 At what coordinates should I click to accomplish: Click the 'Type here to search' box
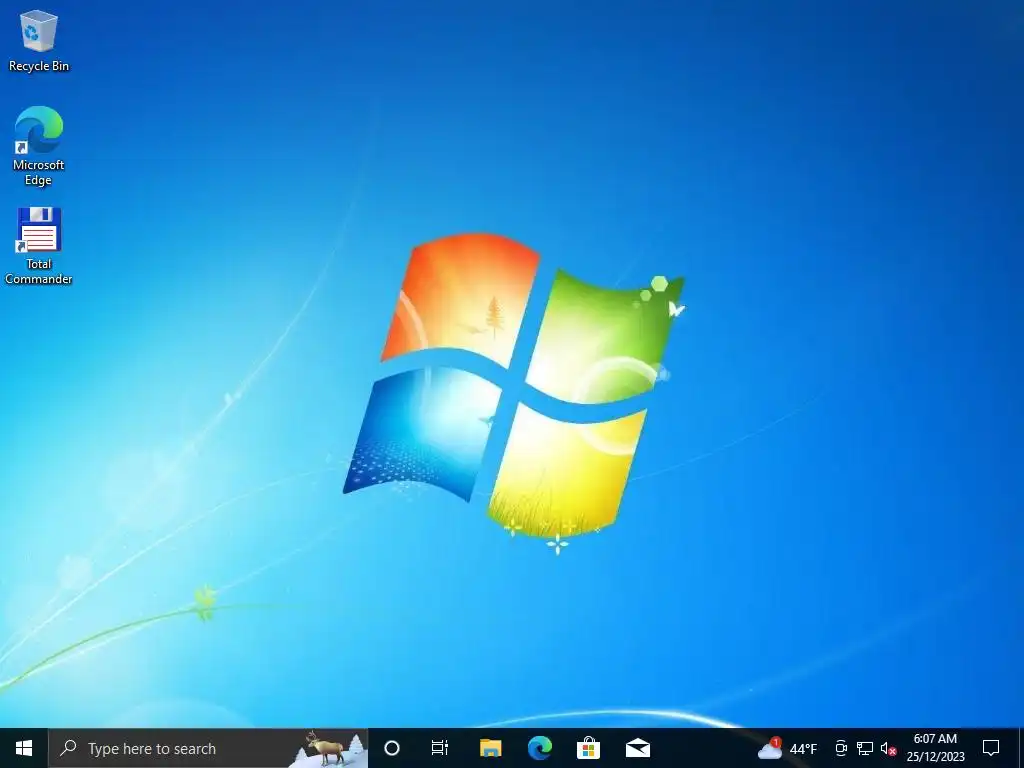[x=208, y=748]
